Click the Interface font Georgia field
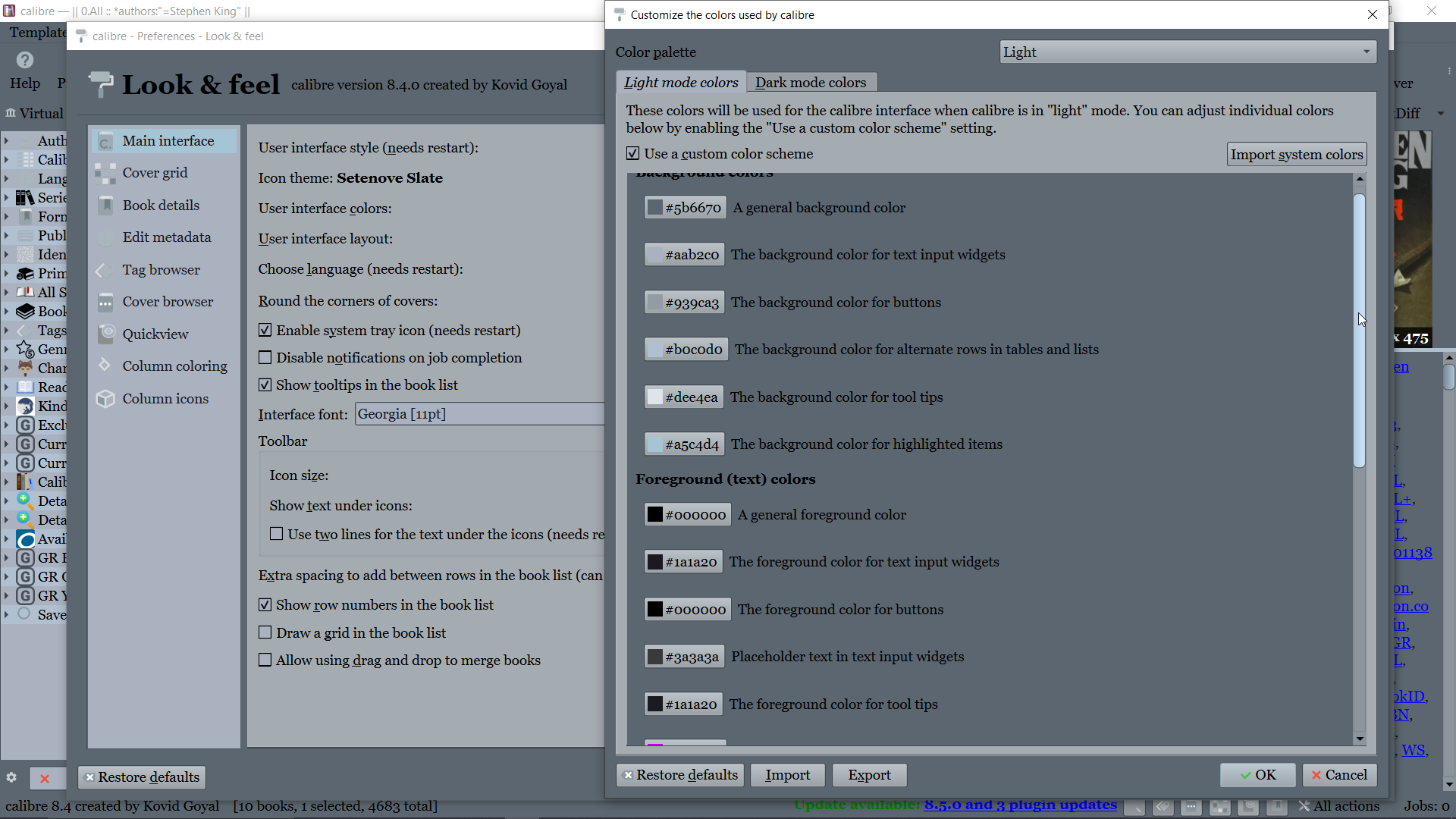The height and width of the screenshot is (819, 1456). [479, 414]
